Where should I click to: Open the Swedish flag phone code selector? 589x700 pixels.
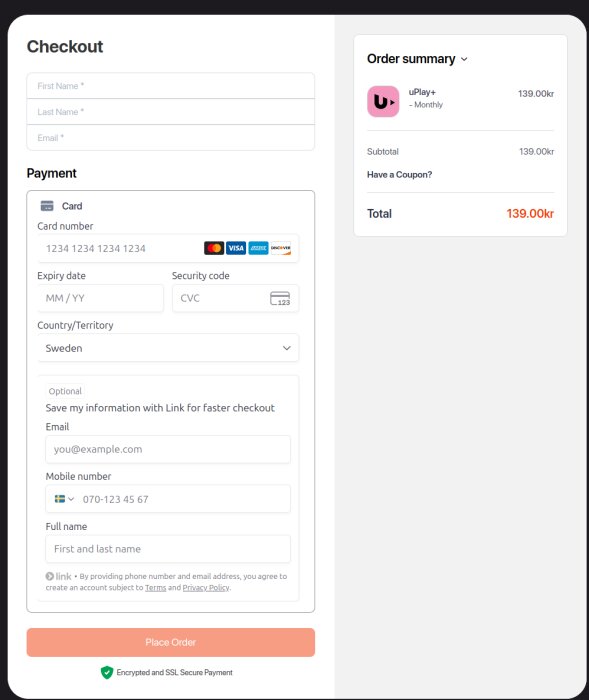click(64, 499)
